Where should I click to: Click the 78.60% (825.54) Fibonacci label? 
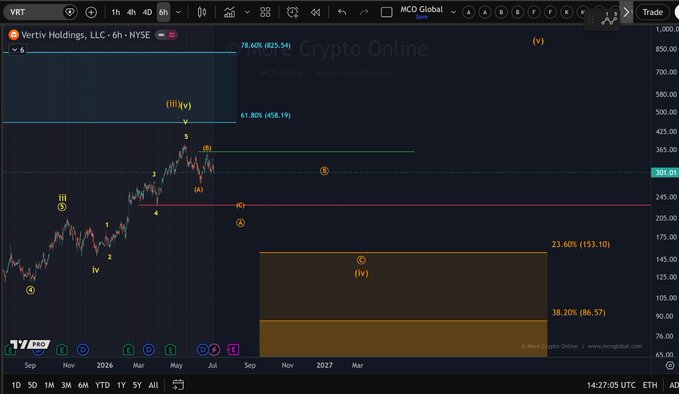pyautogui.click(x=265, y=45)
